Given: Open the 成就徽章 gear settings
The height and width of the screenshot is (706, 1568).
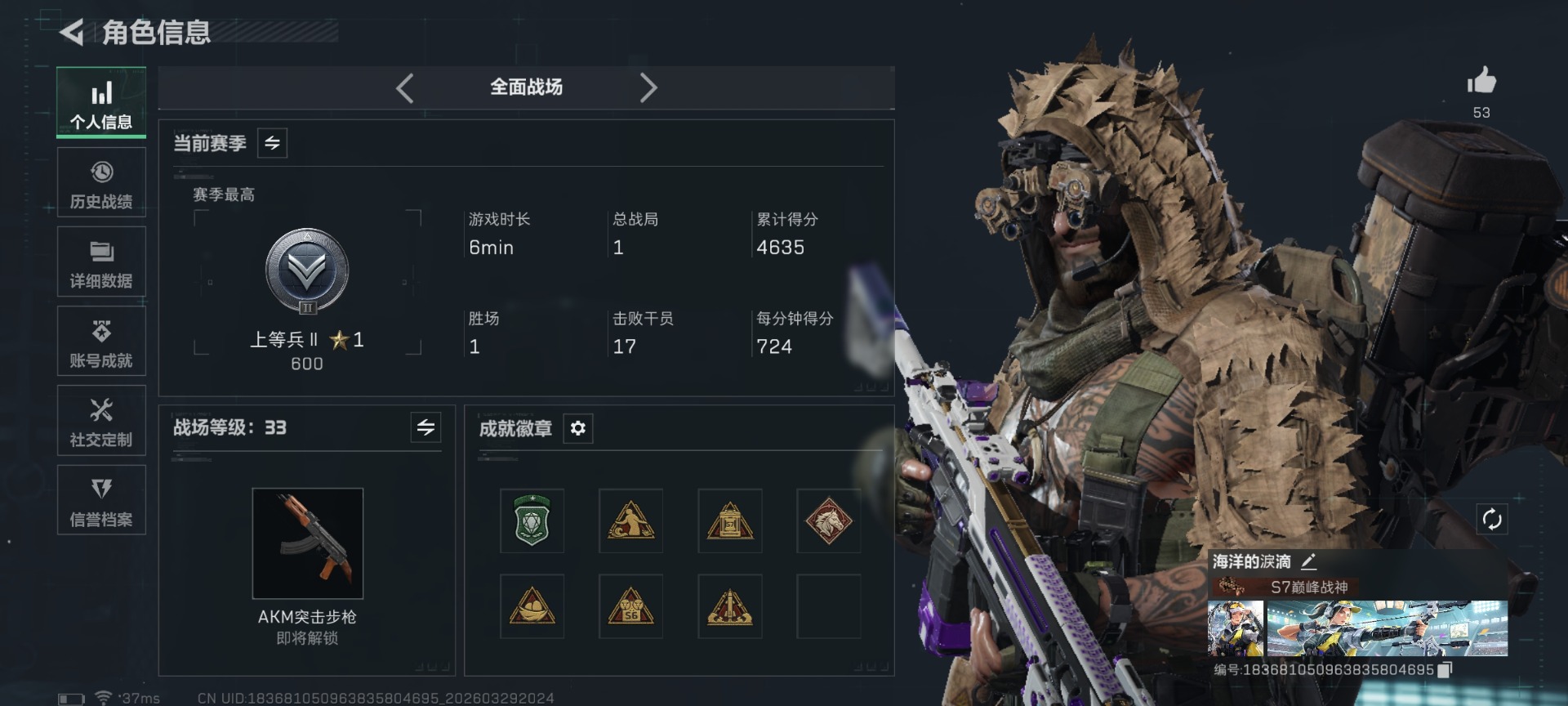Looking at the screenshot, I should pos(578,428).
